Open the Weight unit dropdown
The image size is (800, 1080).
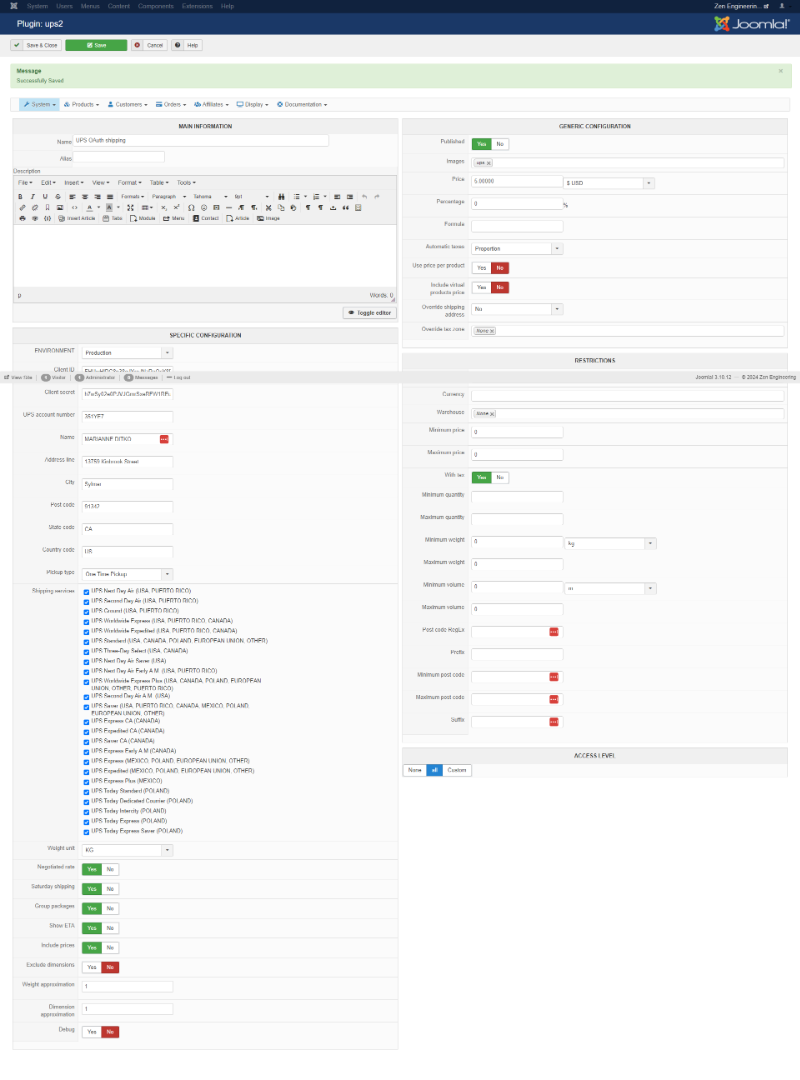pyautogui.click(x=127, y=850)
